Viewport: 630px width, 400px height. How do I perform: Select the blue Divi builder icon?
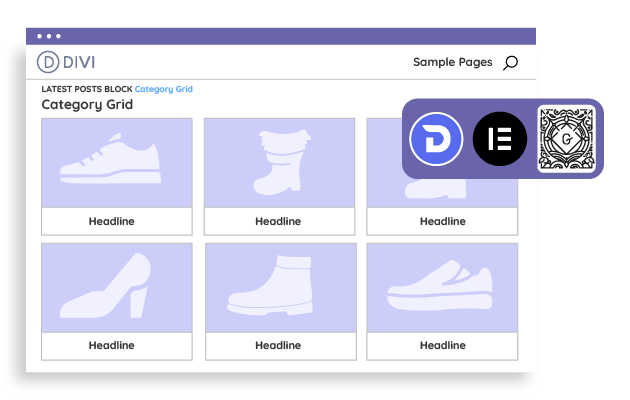[436, 139]
